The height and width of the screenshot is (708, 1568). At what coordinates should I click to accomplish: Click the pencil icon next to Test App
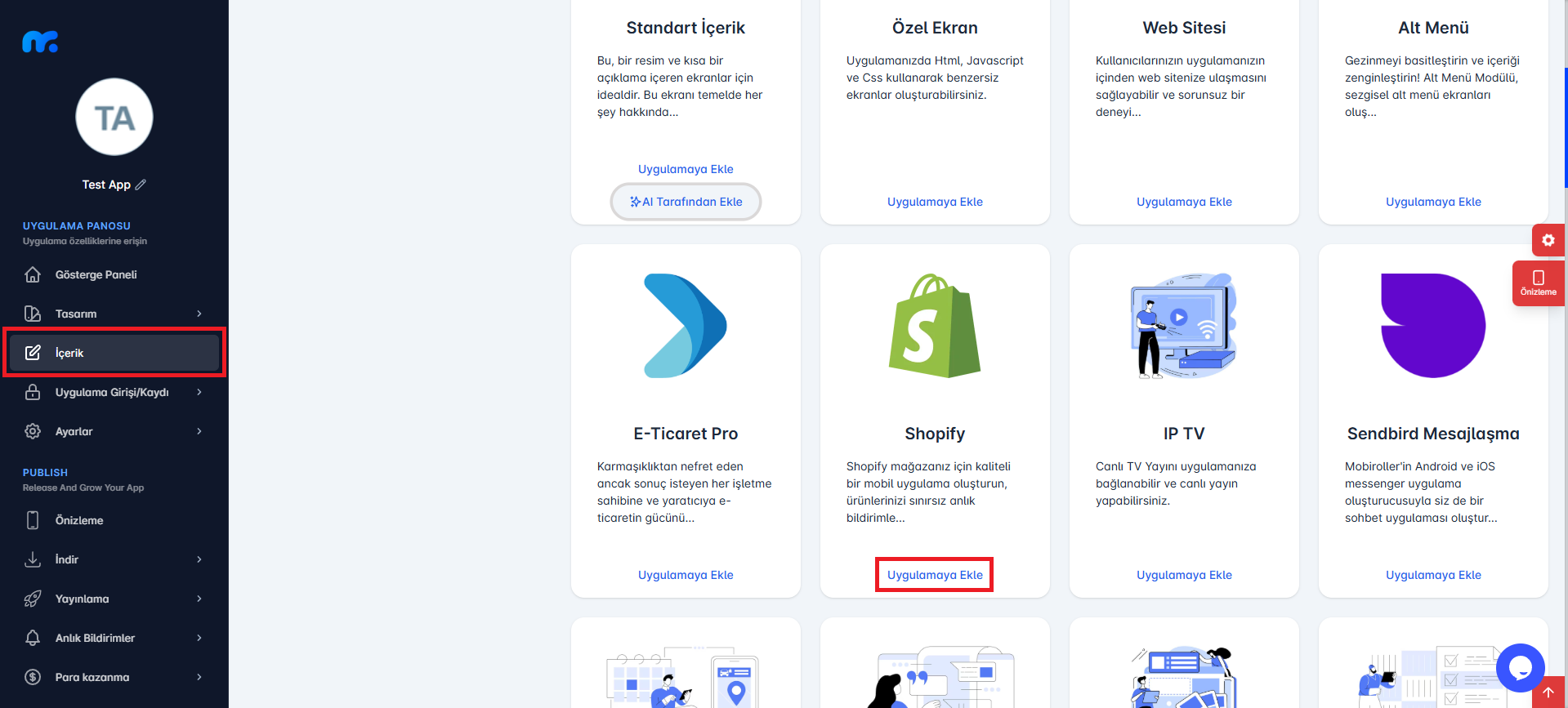pos(141,185)
